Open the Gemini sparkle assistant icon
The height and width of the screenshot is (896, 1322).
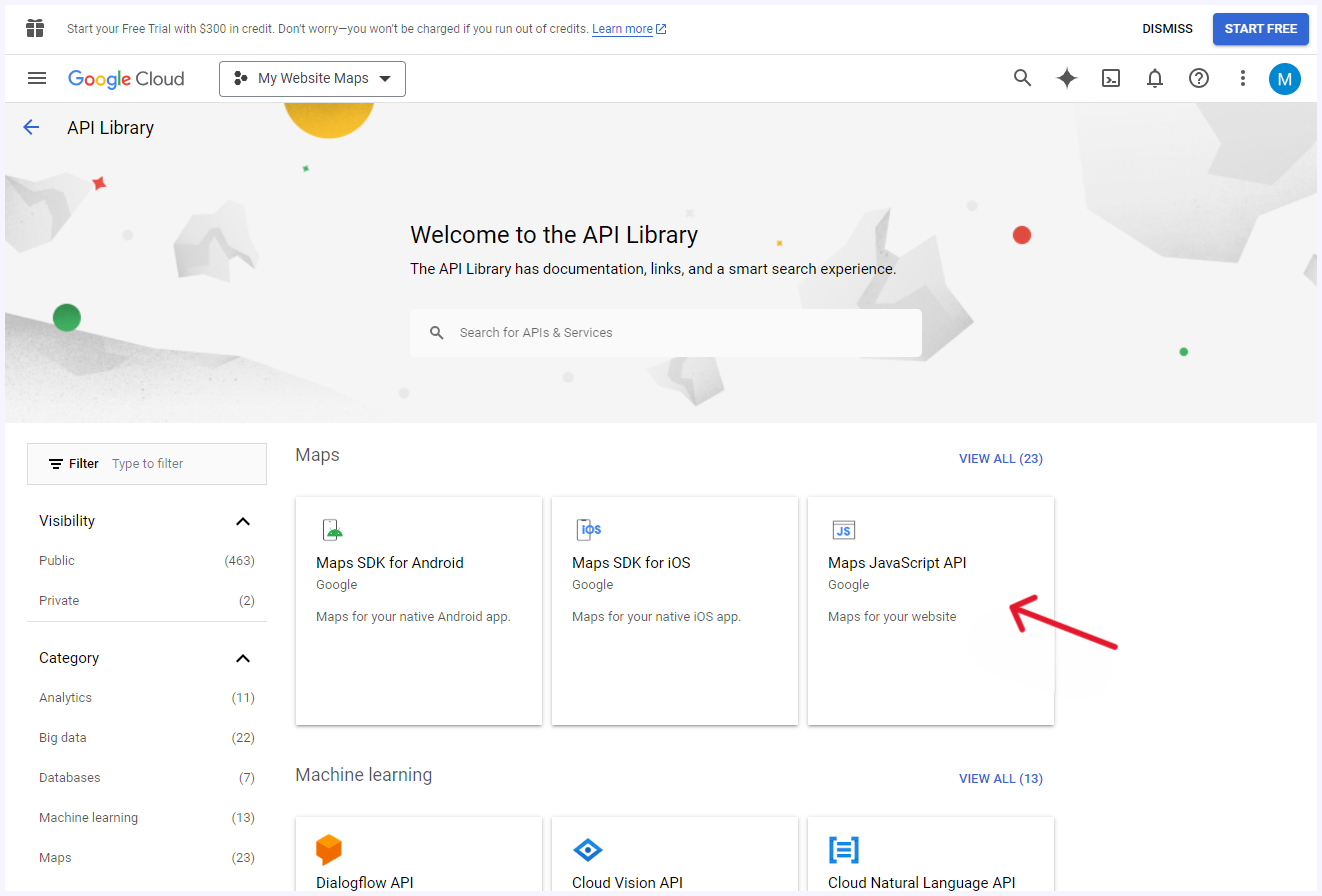tap(1067, 78)
